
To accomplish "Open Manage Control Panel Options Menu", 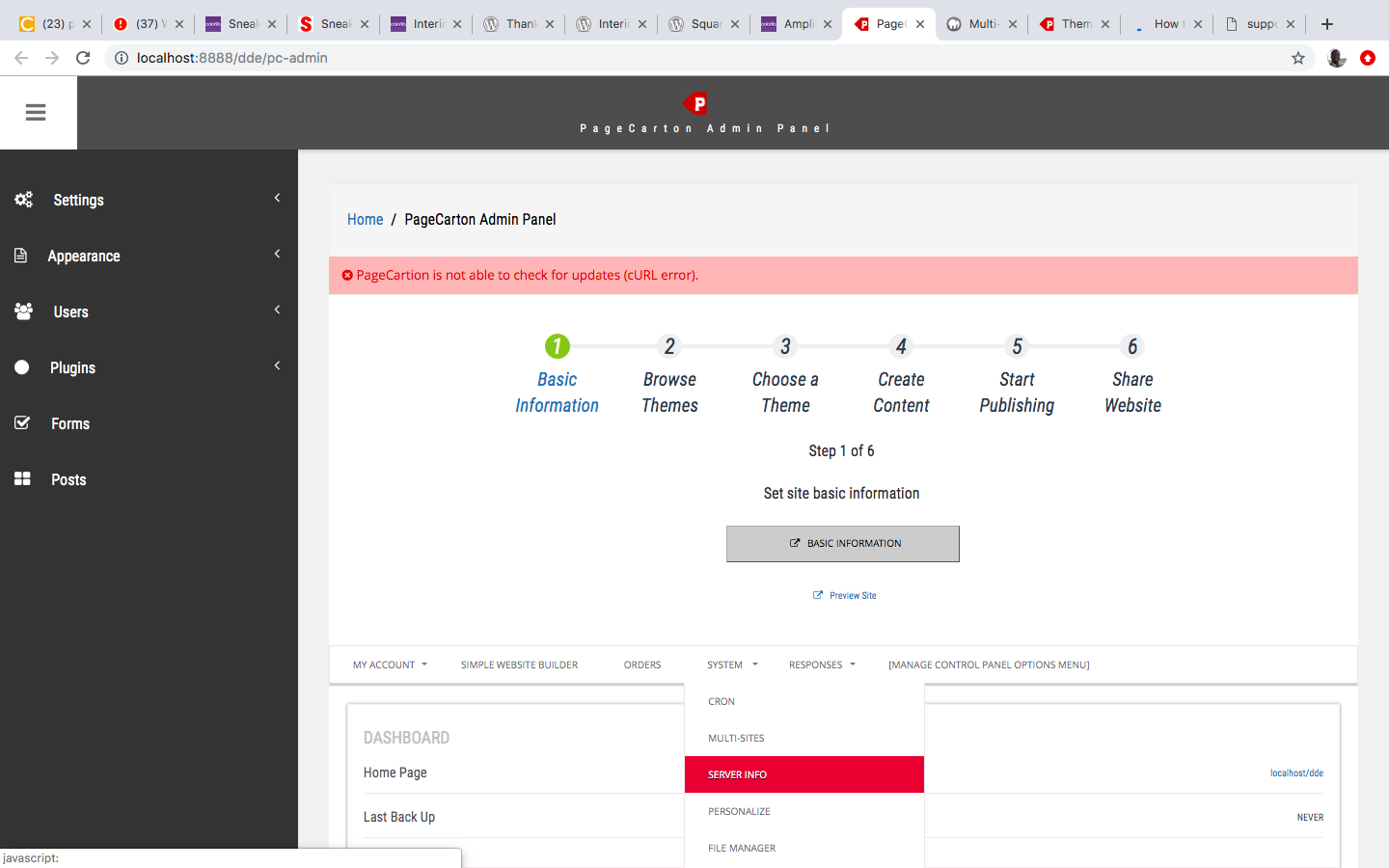I will (x=989, y=665).
